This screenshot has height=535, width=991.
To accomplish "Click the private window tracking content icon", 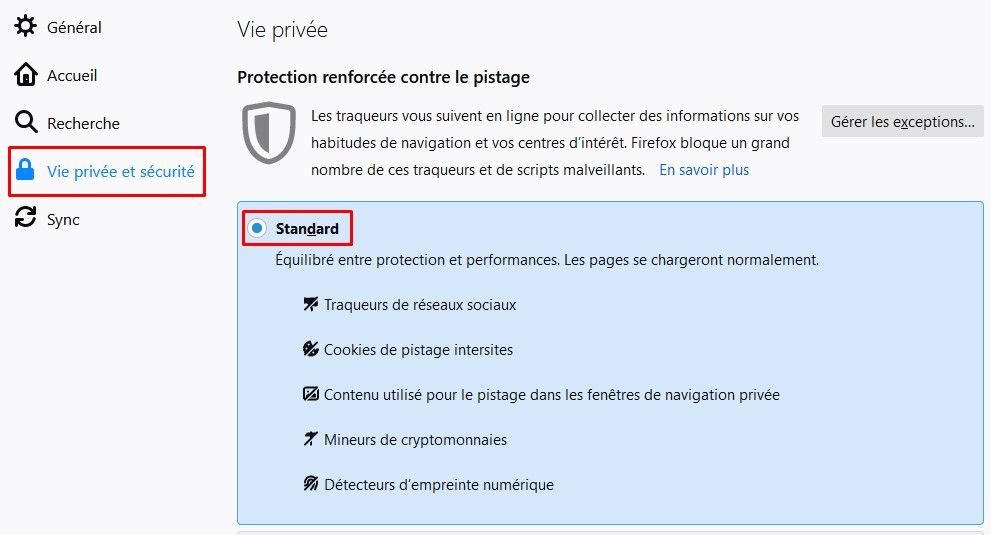I will point(310,394).
